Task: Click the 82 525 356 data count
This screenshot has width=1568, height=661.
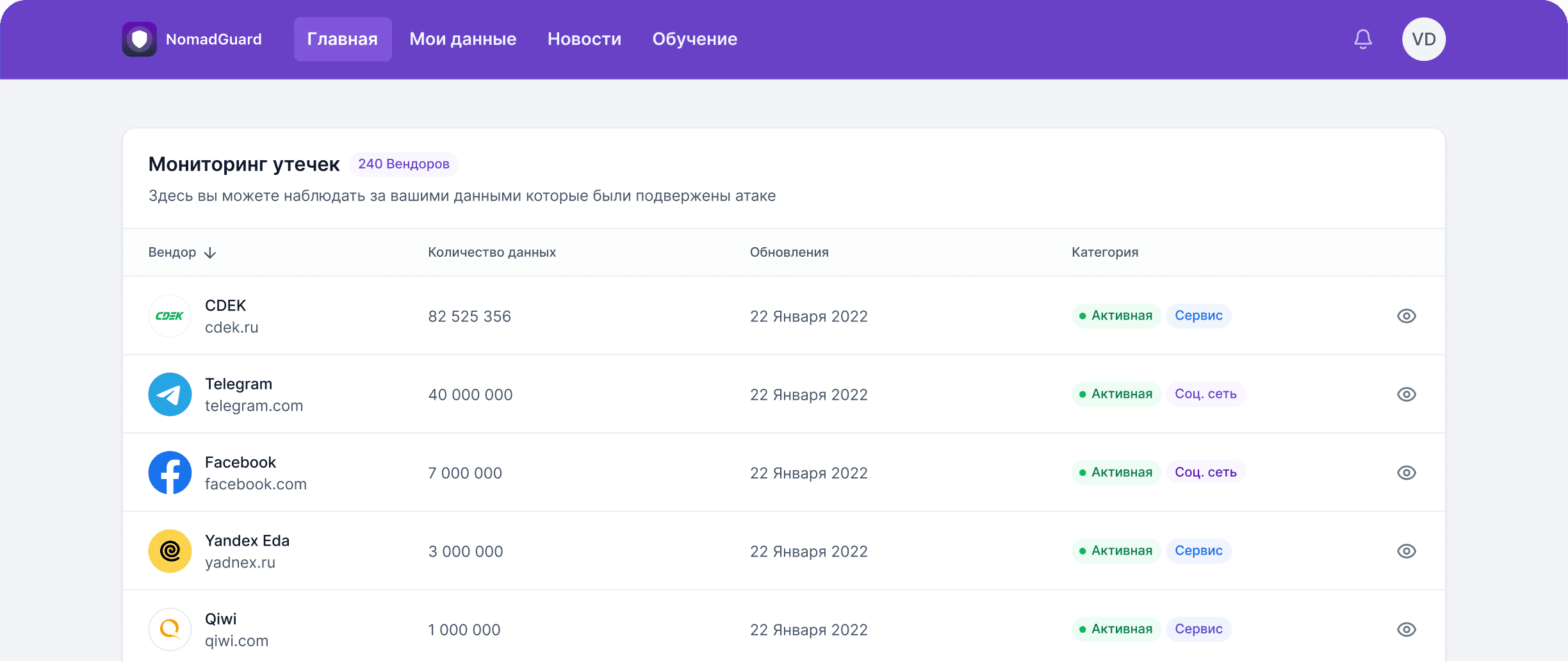Action: pos(470,316)
